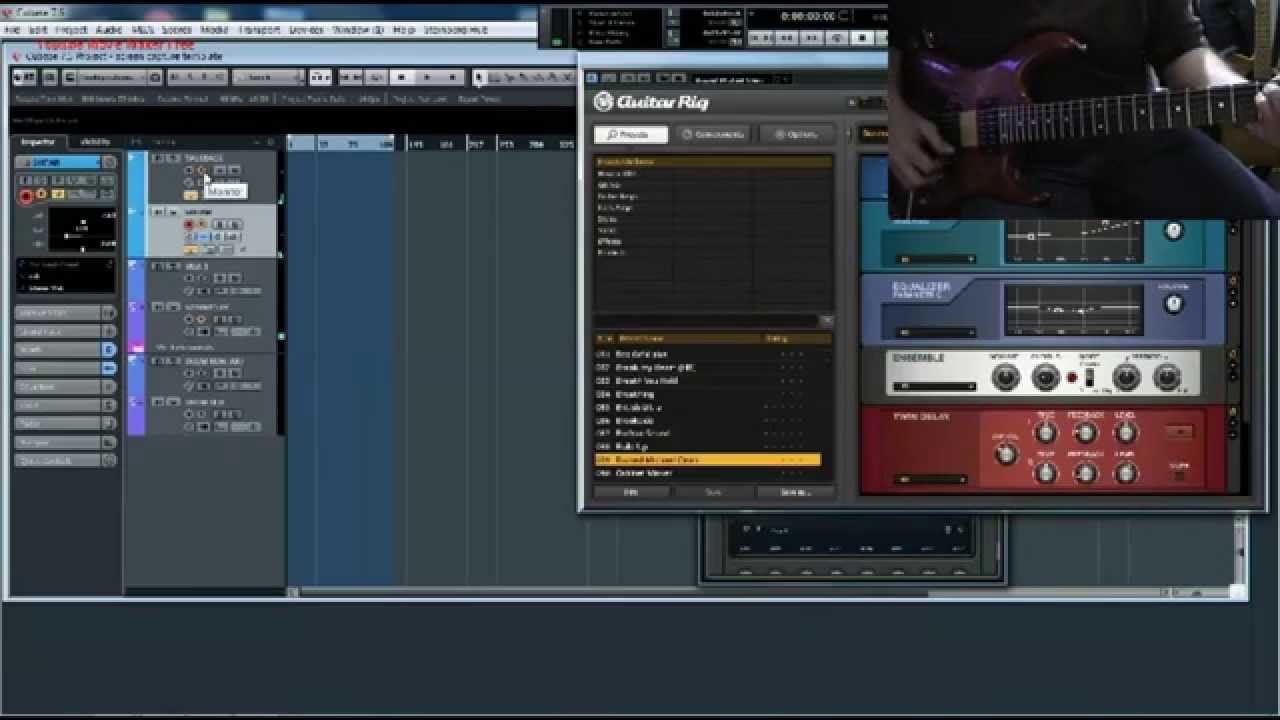Toggle Monitor on the first track
The image size is (1280, 720).
(201, 170)
